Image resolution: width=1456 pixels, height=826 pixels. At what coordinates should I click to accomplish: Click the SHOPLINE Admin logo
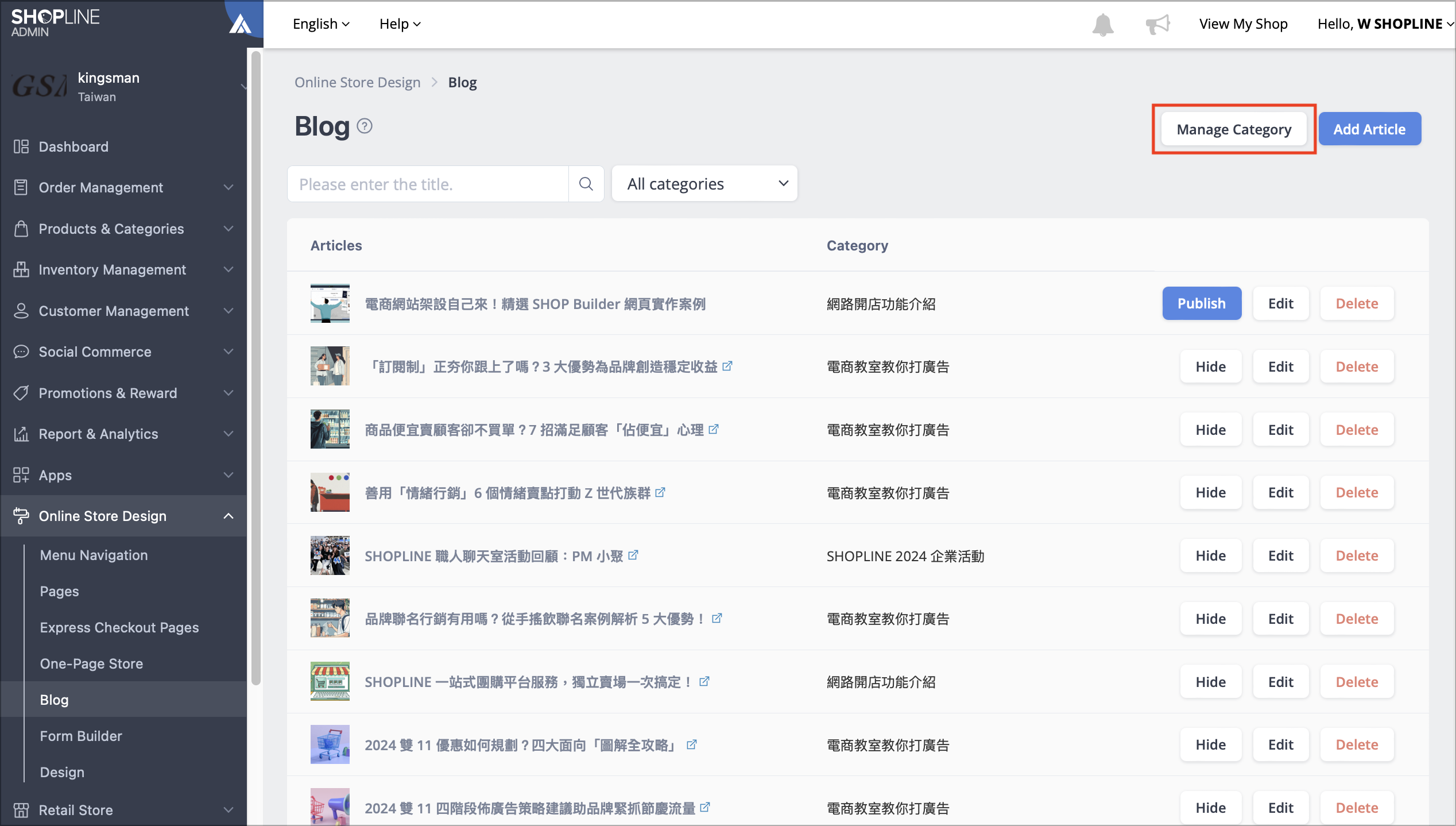pos(55,23)
